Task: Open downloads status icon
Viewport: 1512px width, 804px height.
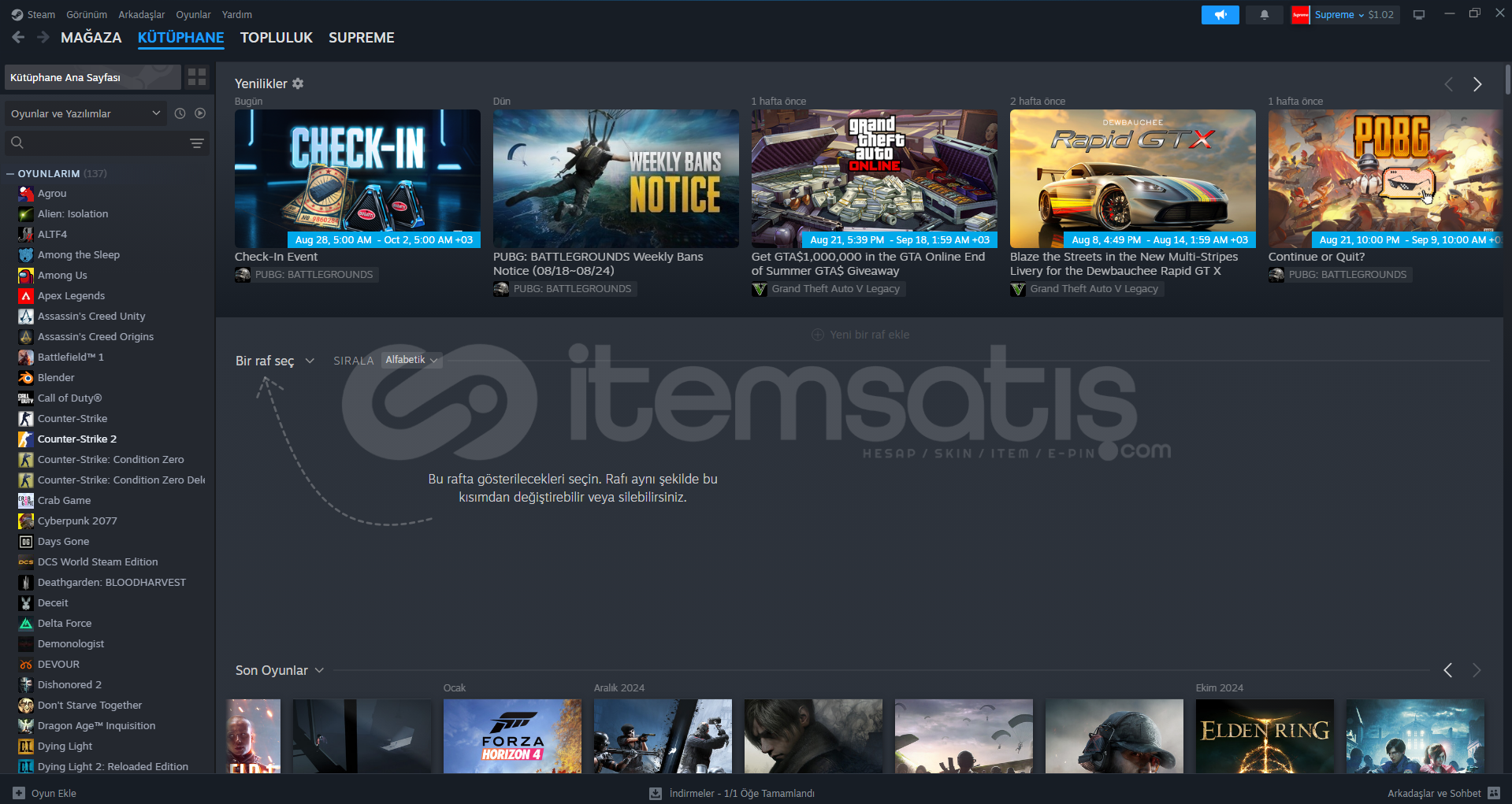Action: (x=656, y=793)
